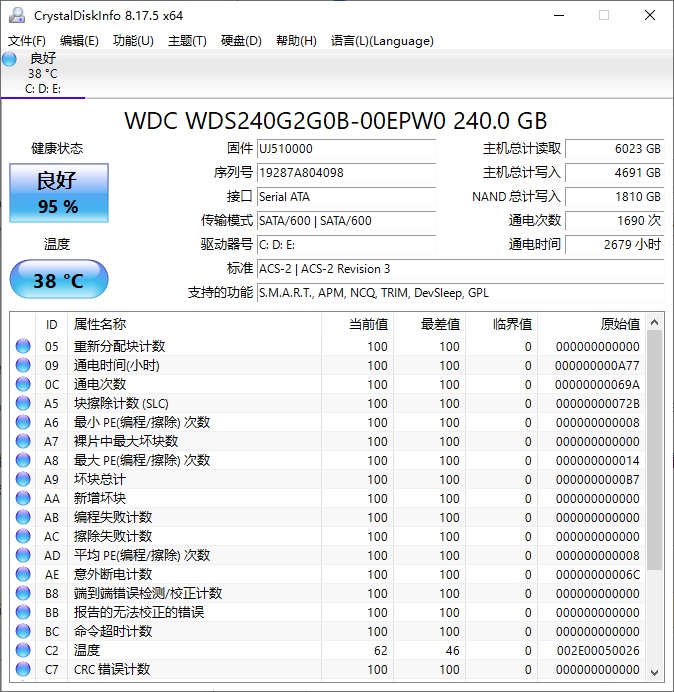Select the disk status orb above C: D: E:

pyautogui.click(x=9, y=59)
